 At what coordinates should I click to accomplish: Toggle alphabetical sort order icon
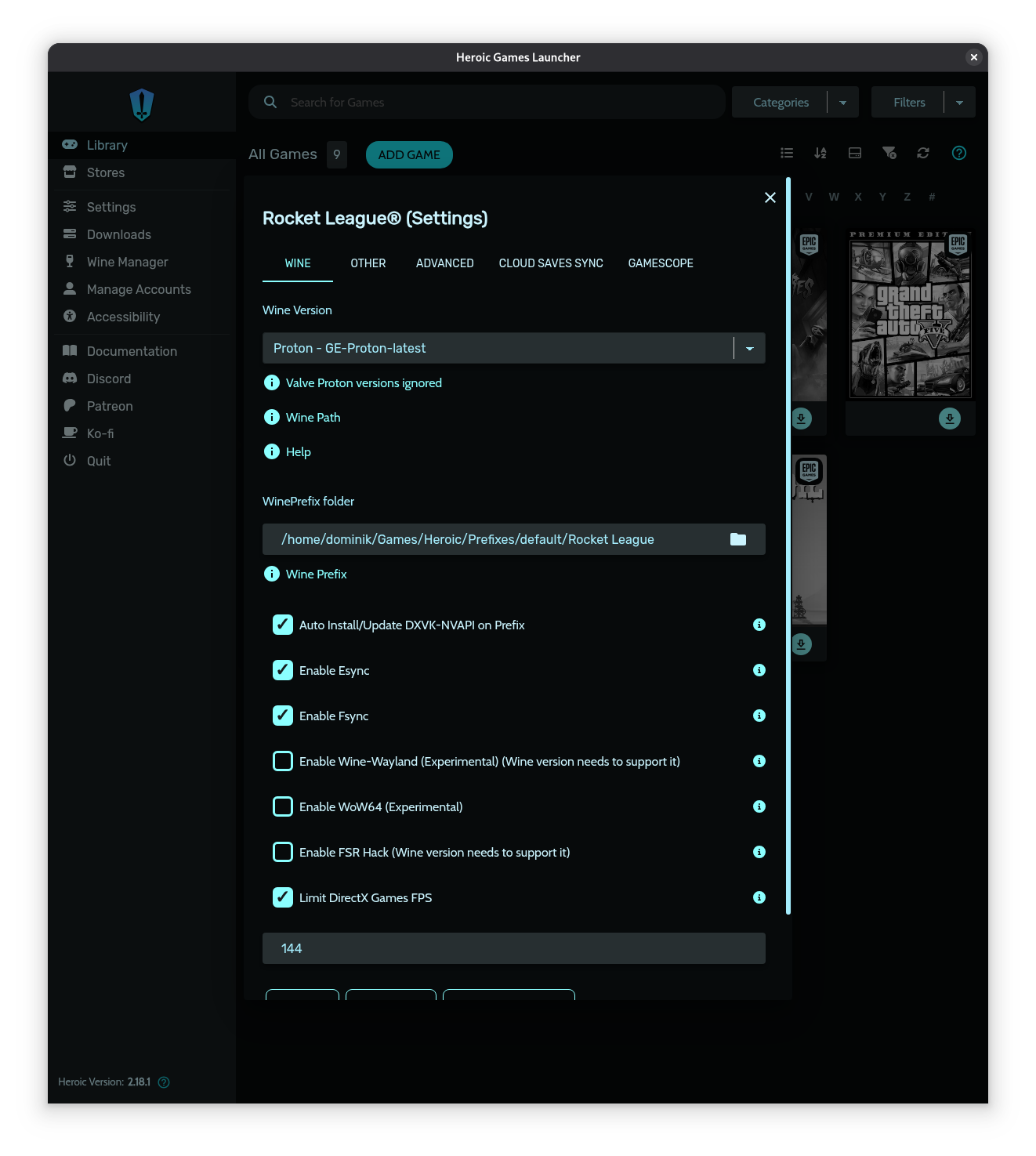pos(820,153)
